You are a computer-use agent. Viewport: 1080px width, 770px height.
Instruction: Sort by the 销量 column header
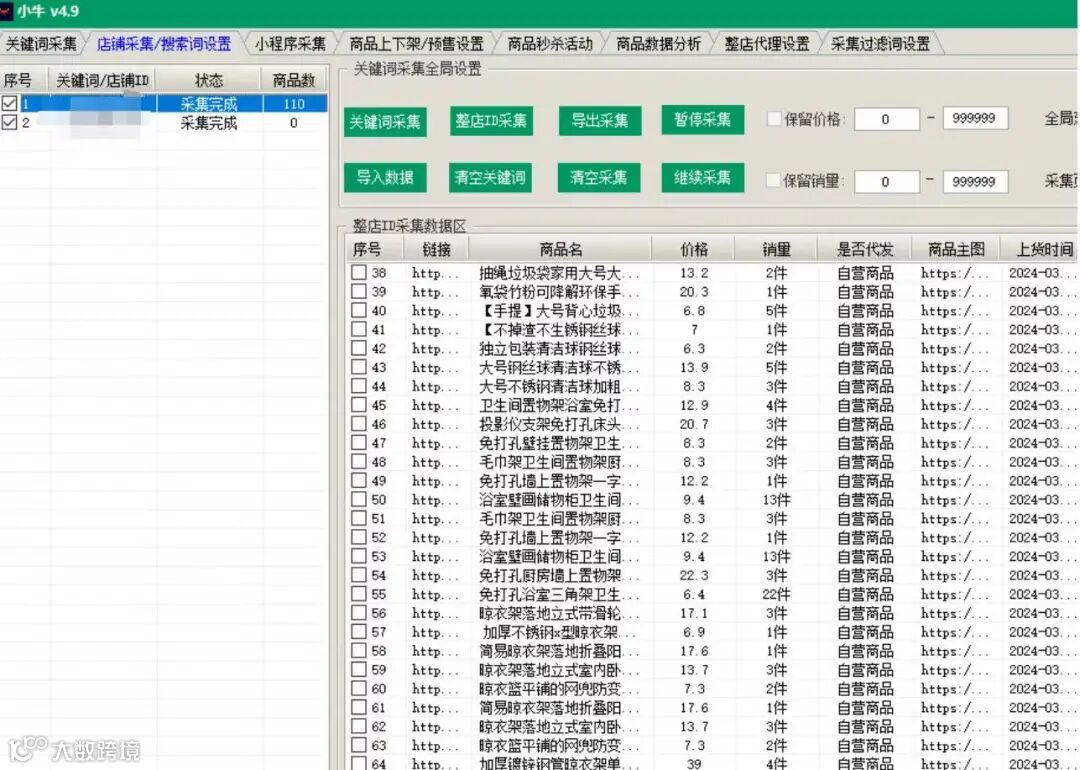coord(776,249)
